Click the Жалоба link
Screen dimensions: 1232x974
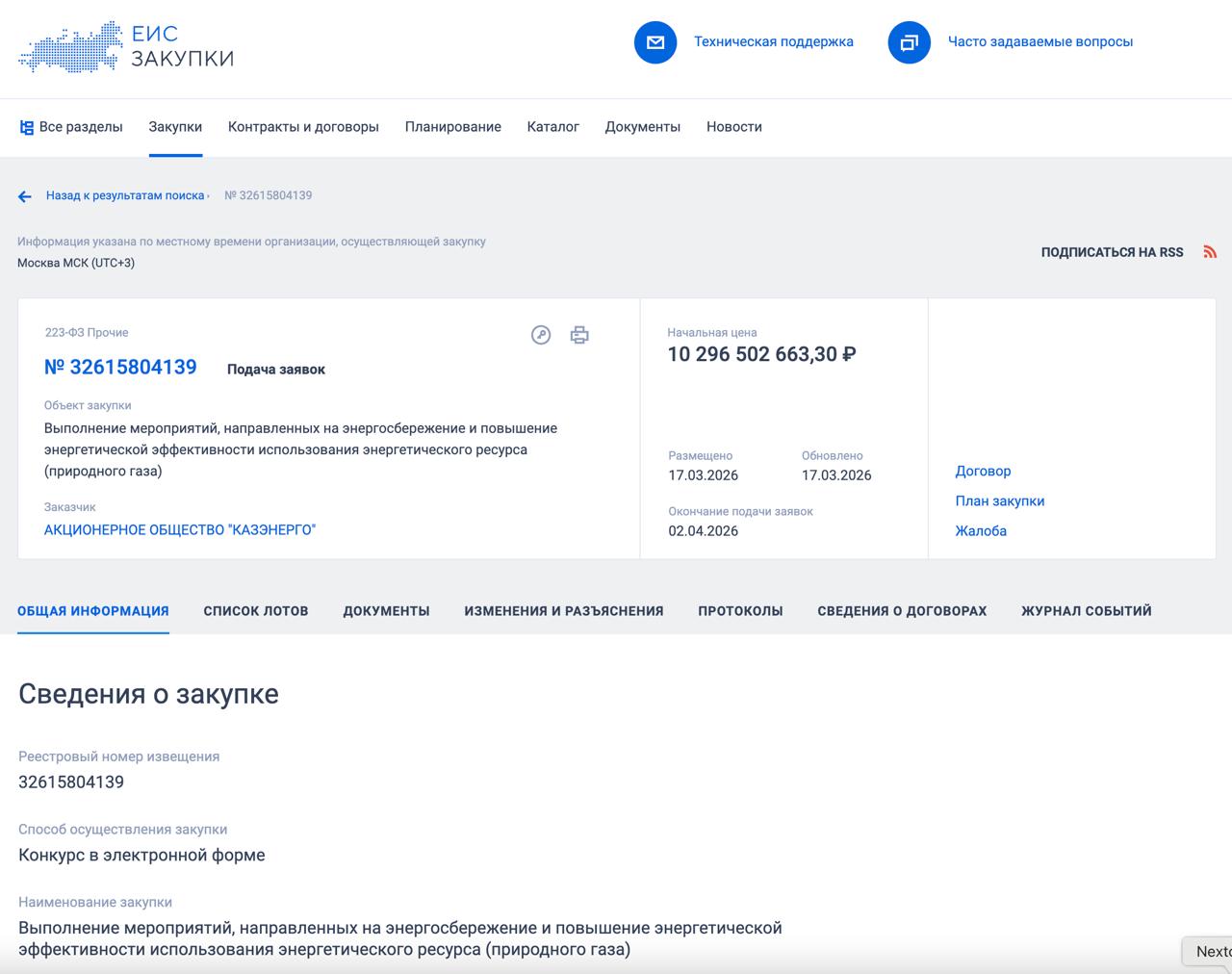coord(981,531)
